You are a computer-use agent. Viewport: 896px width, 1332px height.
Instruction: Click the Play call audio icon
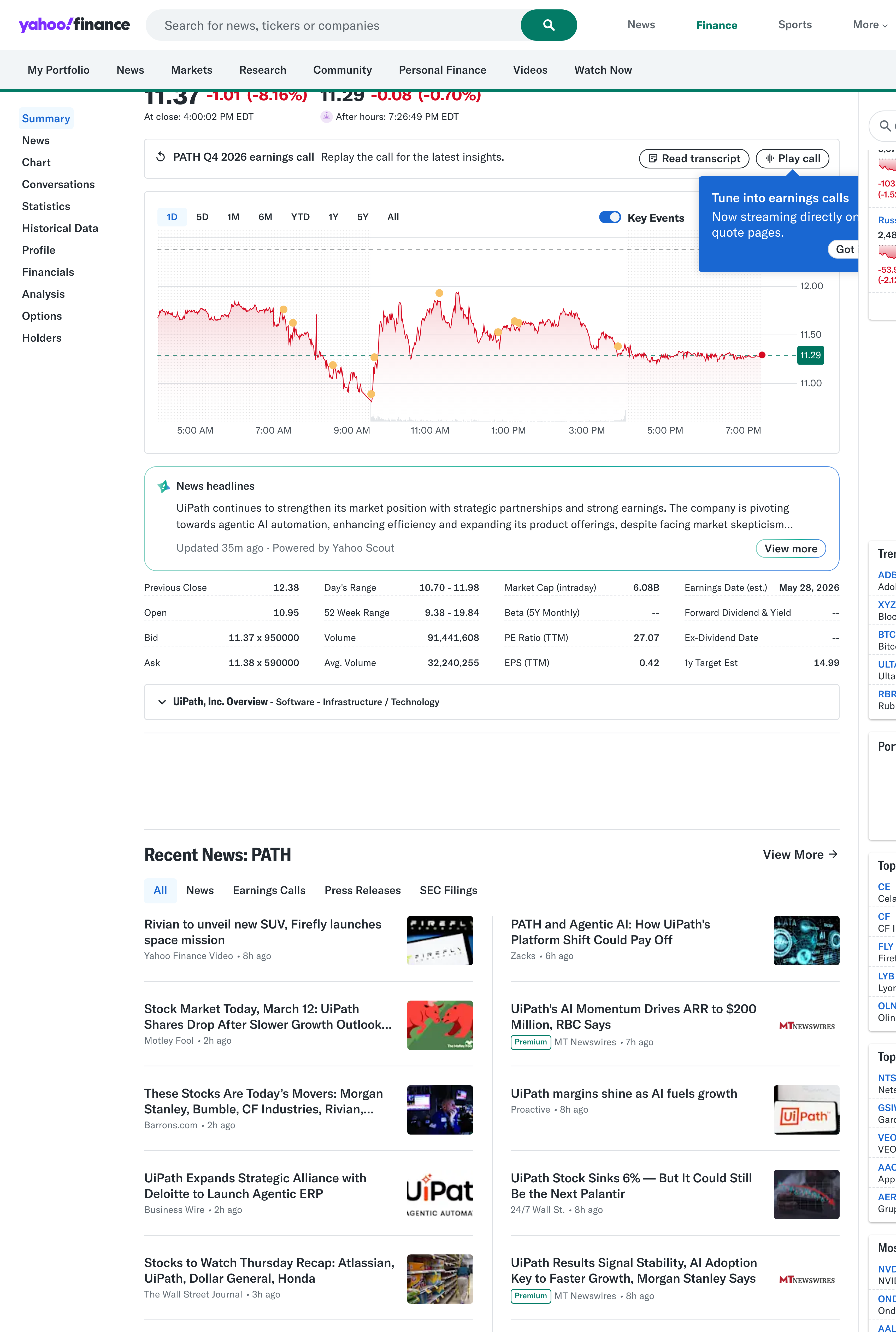click(770, 158)
